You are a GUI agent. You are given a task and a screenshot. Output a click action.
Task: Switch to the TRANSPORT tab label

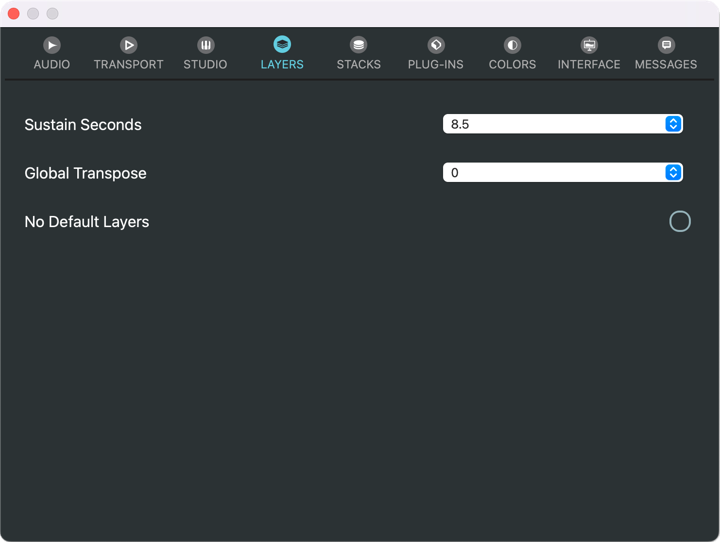(x=128, y=65)
